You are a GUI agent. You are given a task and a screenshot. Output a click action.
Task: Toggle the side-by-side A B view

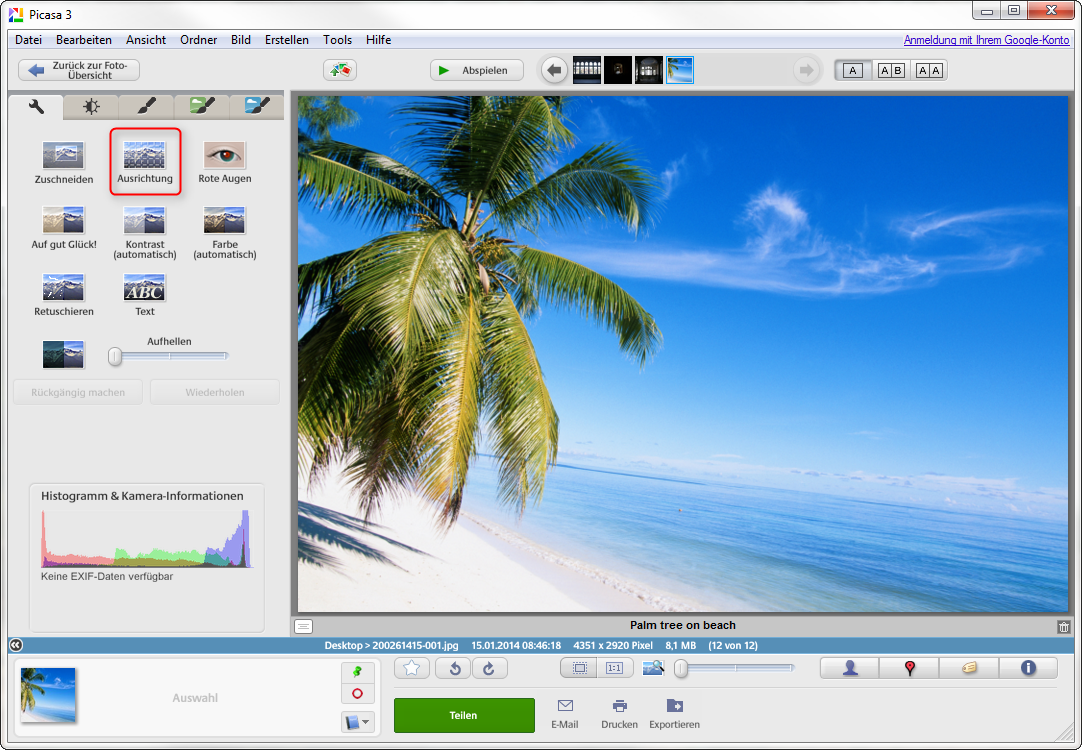click(891, 70)
